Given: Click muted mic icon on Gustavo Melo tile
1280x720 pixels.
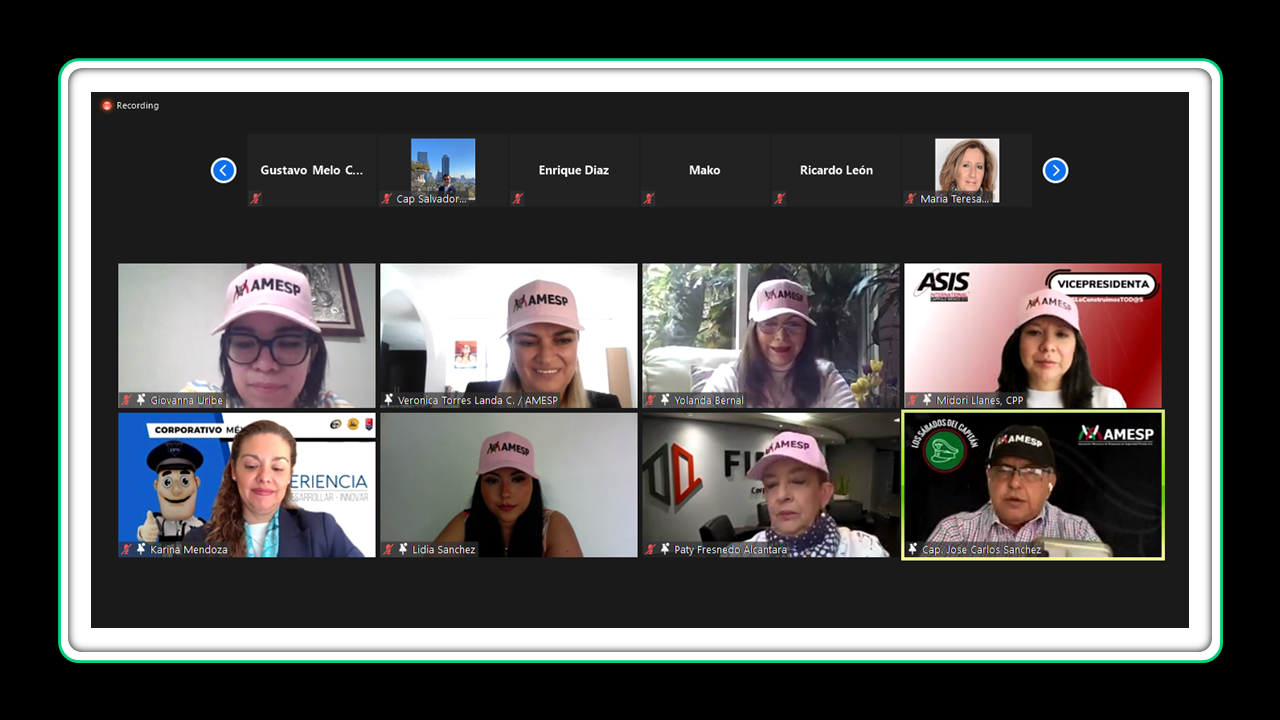Looking at the screenshot, I should click(x=255, y=198).
